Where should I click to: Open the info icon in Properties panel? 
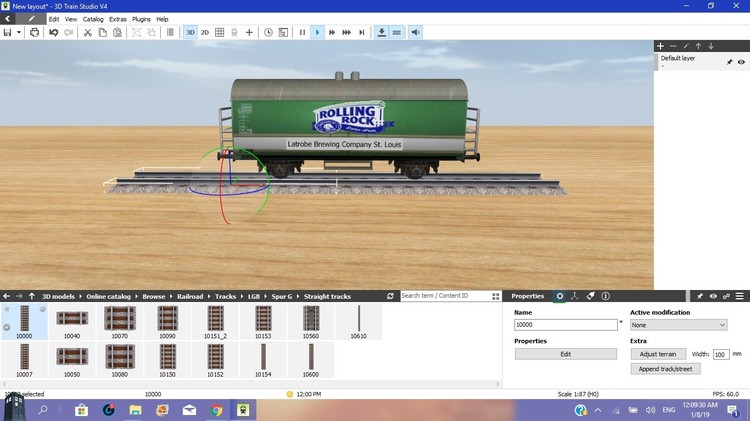606,296
